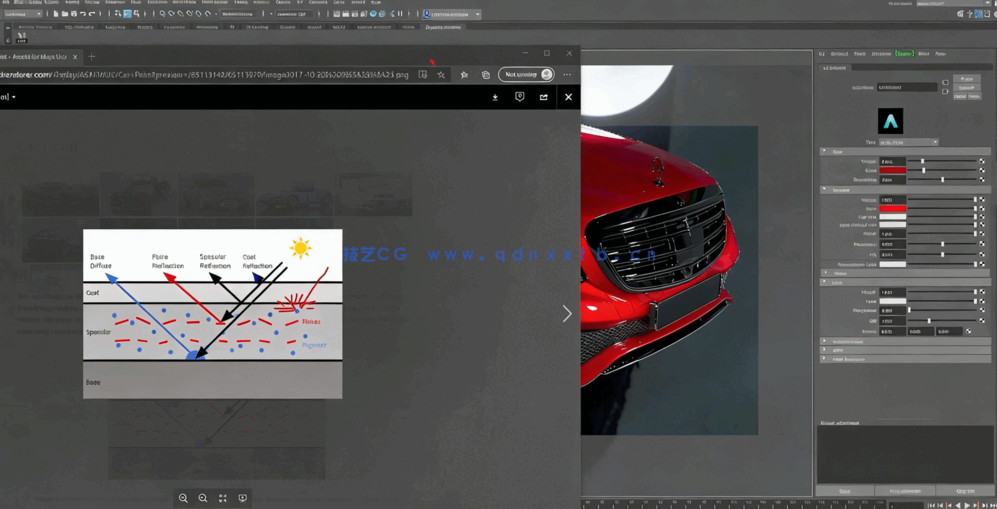
Task: Open the material Type dropdown
Action: (907, 142)
